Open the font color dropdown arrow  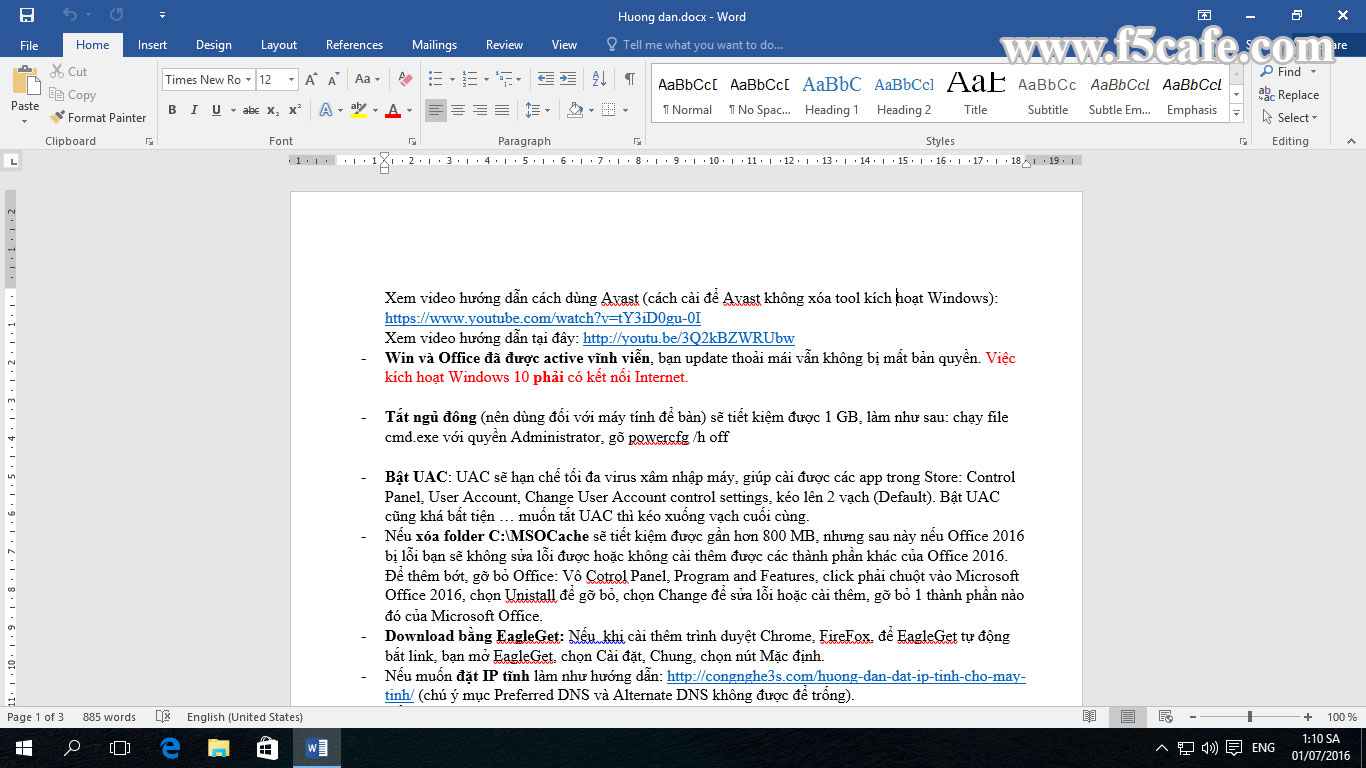[410, 110]
